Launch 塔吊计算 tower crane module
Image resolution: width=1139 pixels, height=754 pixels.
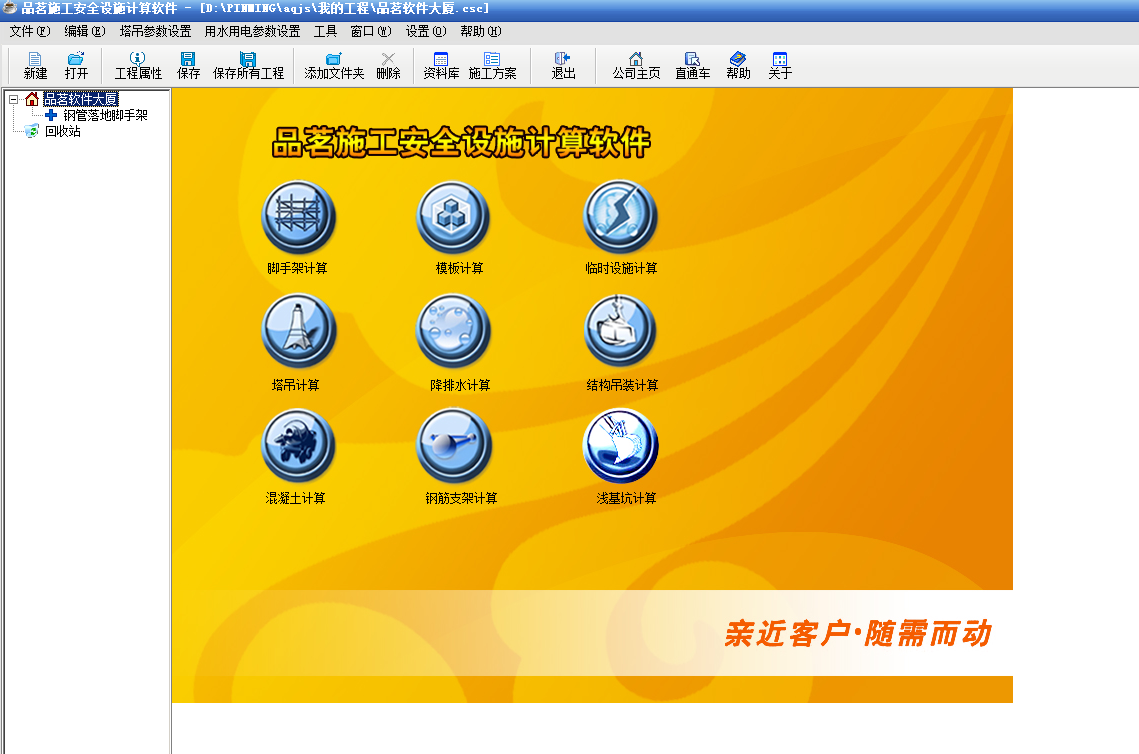click(x=298, y=331)
